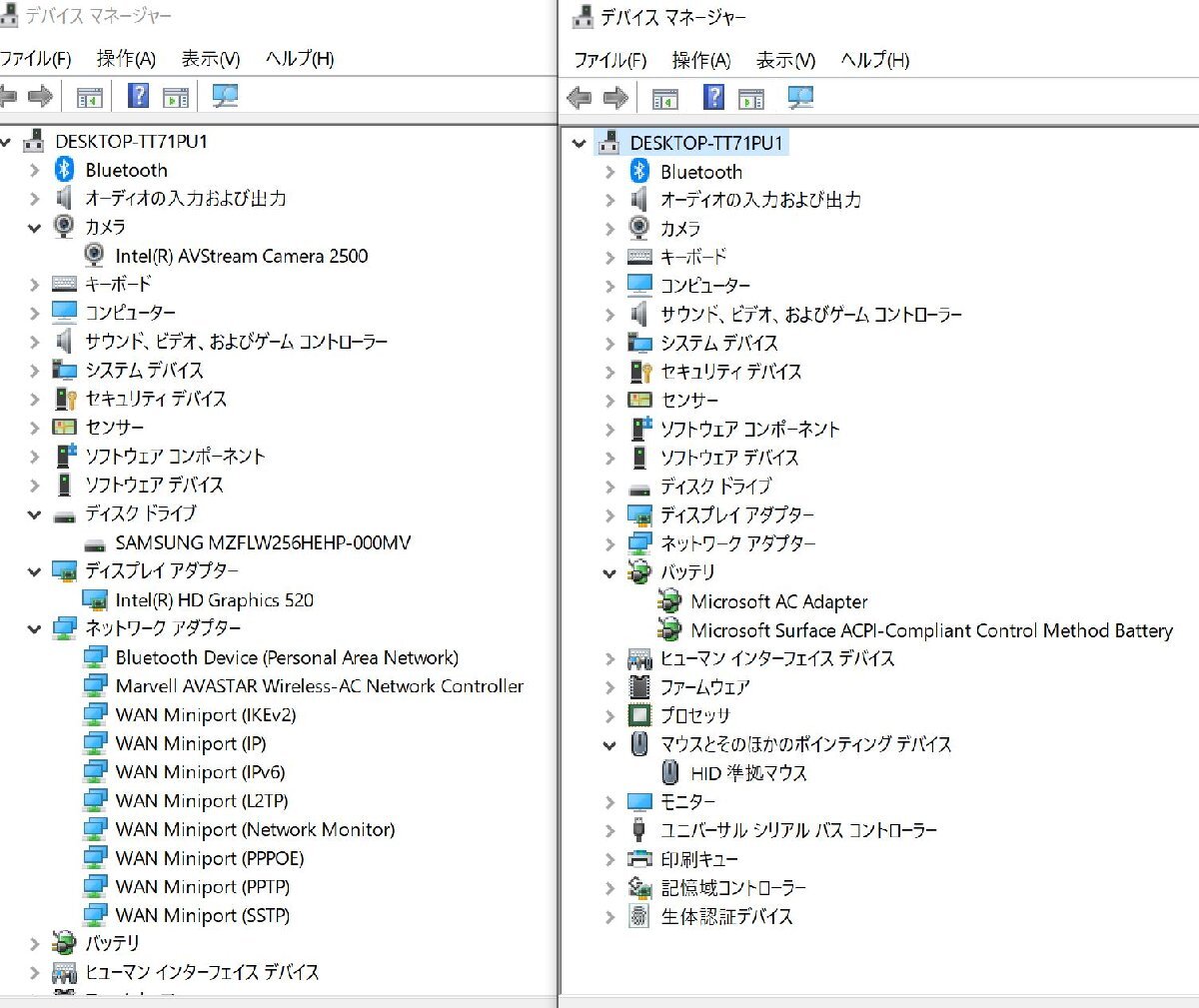The height and width of the screenshot is (1008, 1199).
Task: Select Intel(R) HD Graphics 520
Action: coord(215,600)
